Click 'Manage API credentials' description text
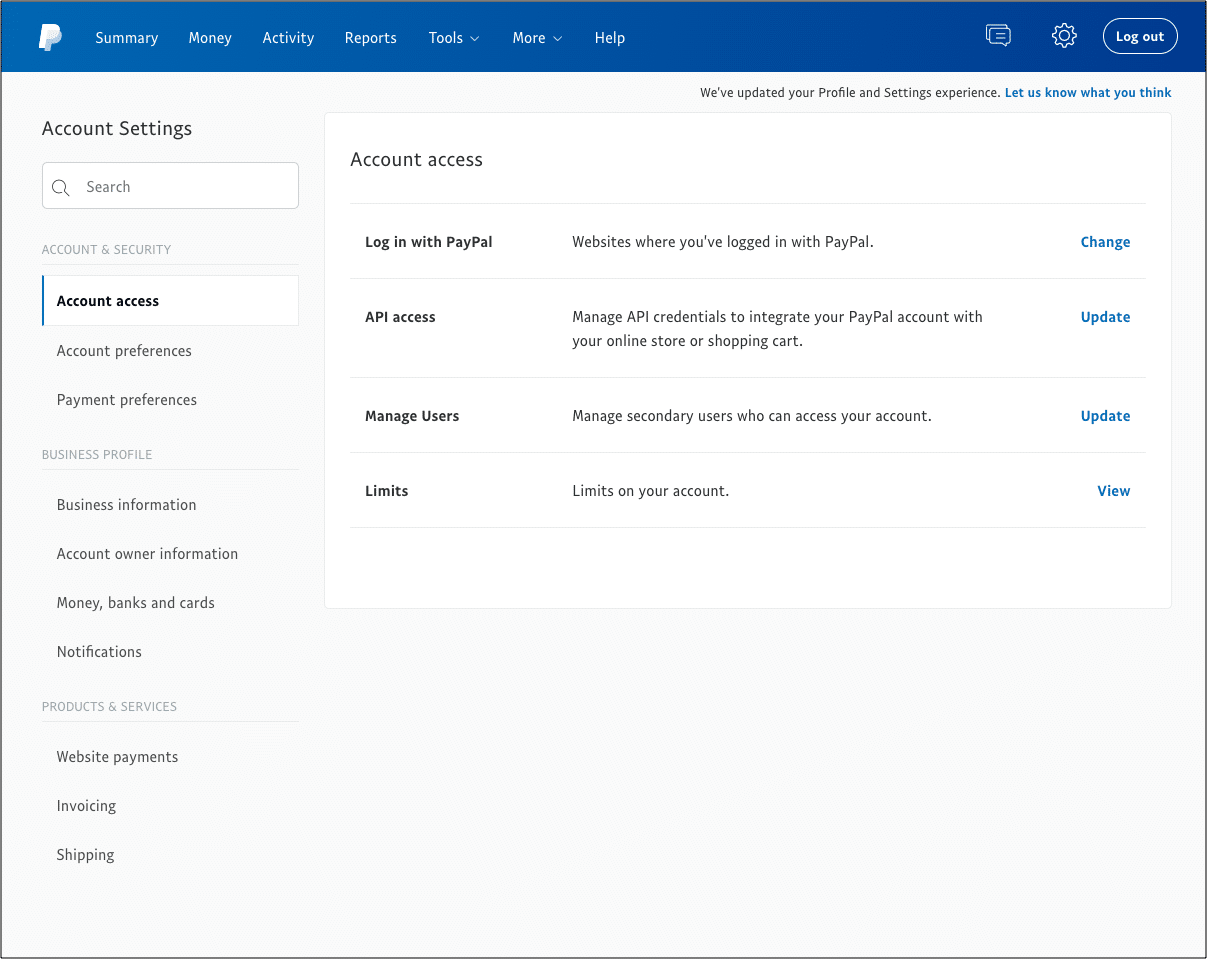Viewport: 1207px width, 959px height. click(777, 329)
